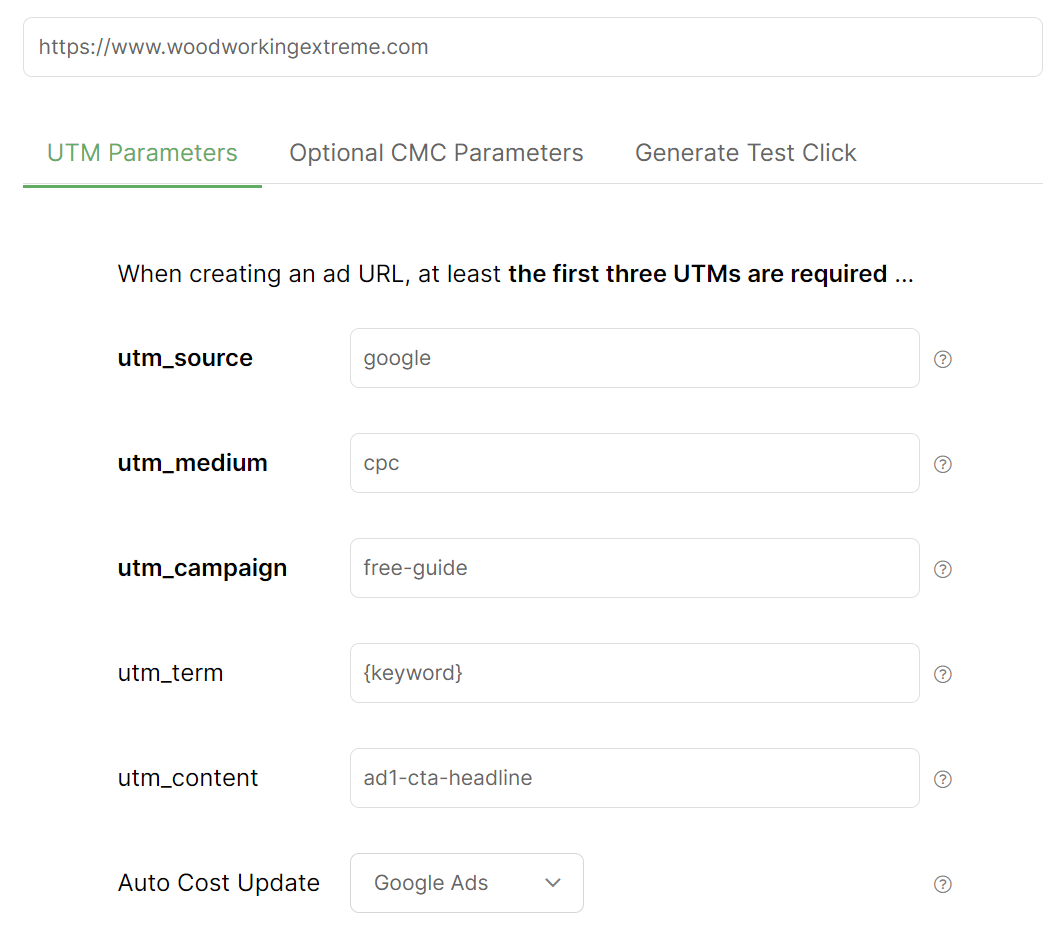Click the help icon beside utm_source
Screen dimensions: 1063x928
tap(942, 359)
